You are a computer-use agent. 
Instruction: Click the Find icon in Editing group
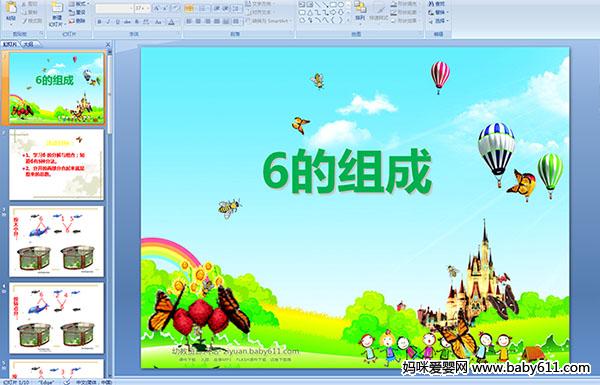tap(437, 4)
